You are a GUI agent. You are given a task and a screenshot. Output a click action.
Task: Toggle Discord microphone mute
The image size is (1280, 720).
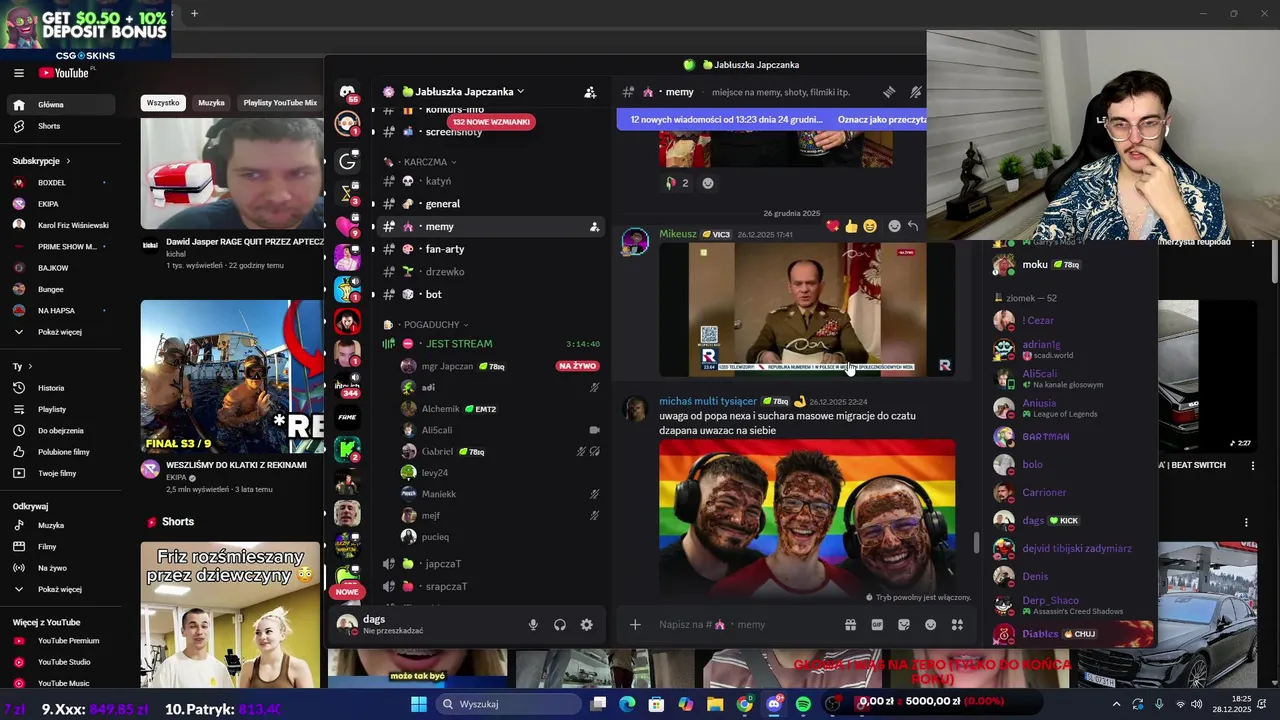[533, 625]
